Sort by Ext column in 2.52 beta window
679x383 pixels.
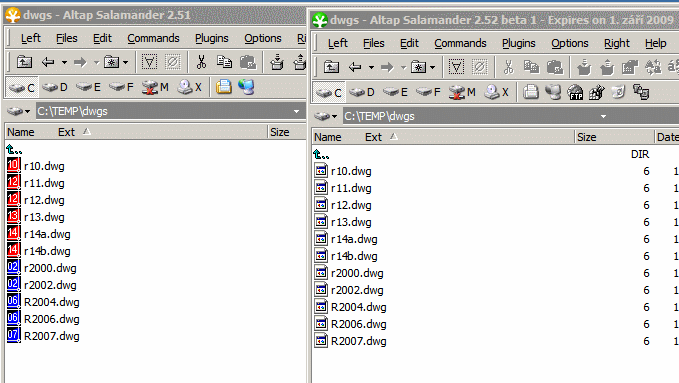click(373, 137)
